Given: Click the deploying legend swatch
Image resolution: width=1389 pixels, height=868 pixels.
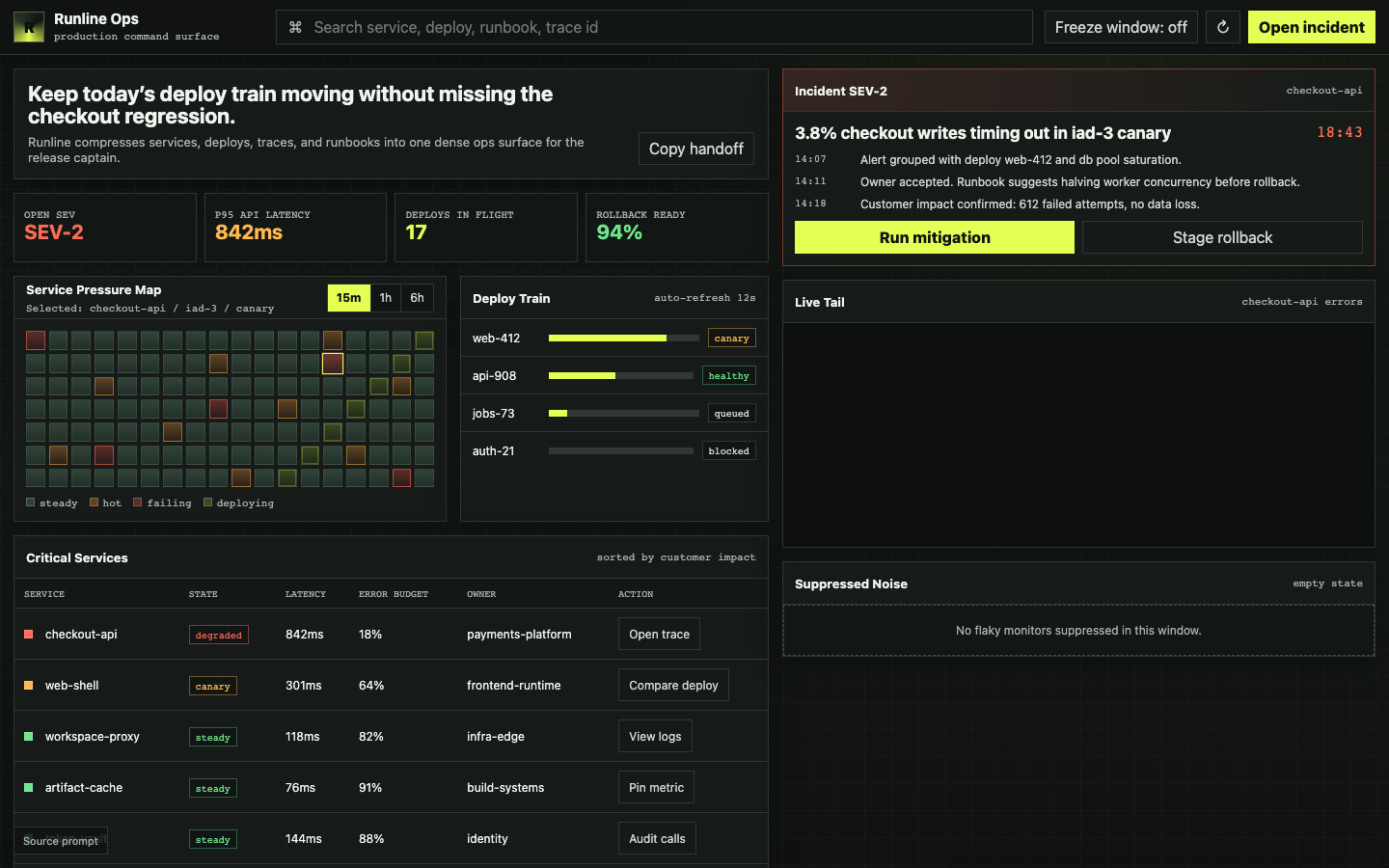Looking at the screenshot, I should (x=207, y=502).
